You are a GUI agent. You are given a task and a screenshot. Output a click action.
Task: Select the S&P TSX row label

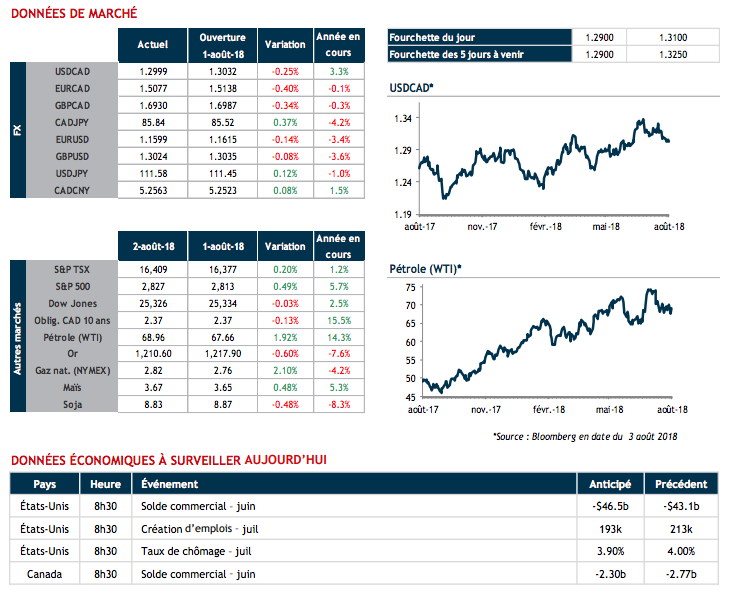[x=72, y=269]
